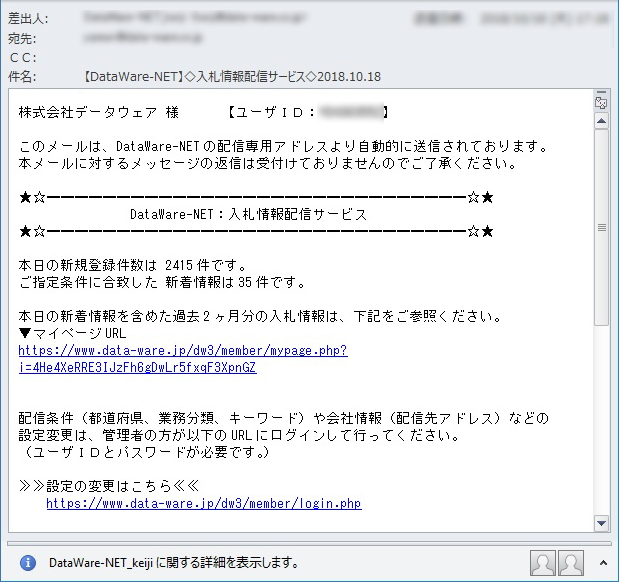
Task: Click the CC label
Action: point(23,58)
